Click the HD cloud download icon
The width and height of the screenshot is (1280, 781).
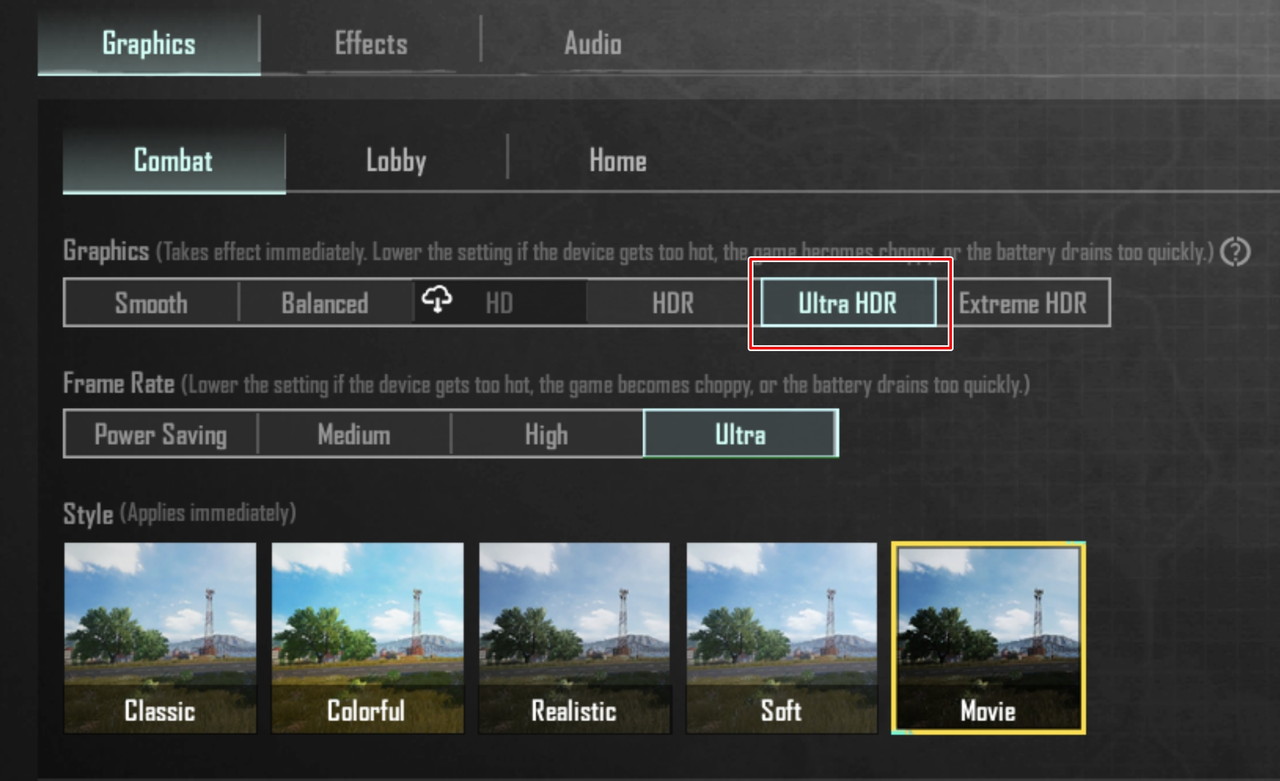coord(437,300)
